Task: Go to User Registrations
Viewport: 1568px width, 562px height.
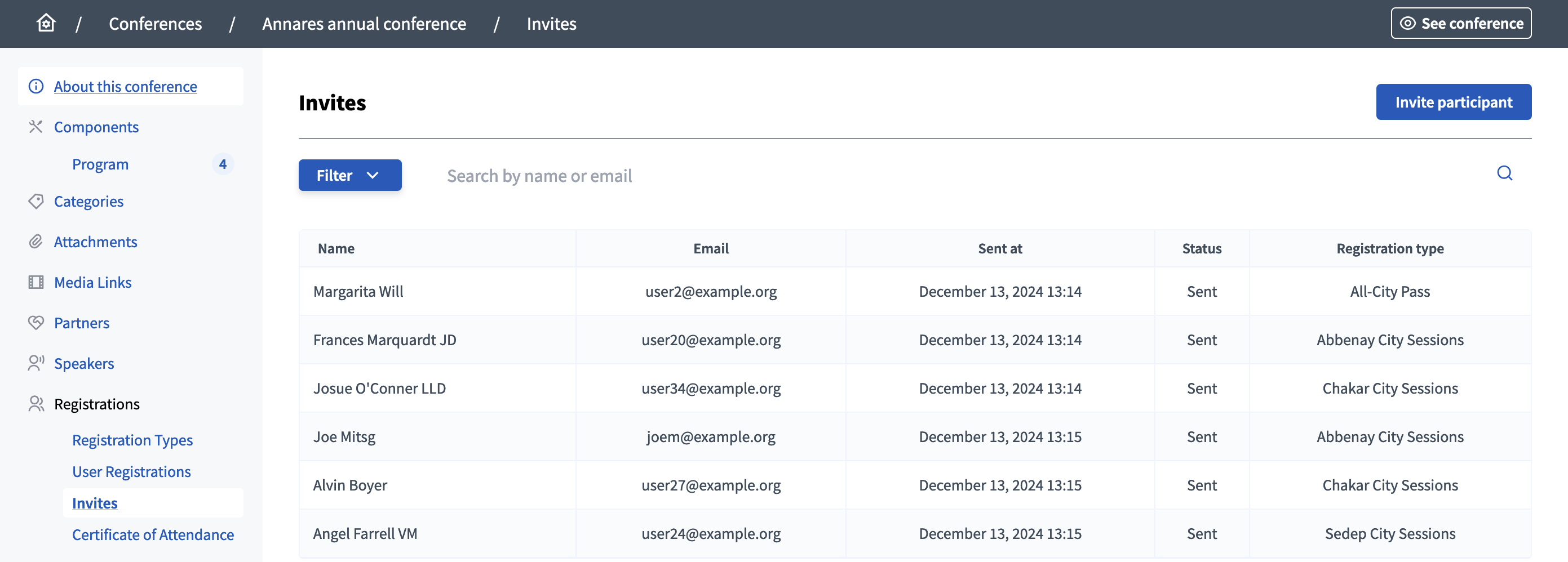Action: (131, 471)
